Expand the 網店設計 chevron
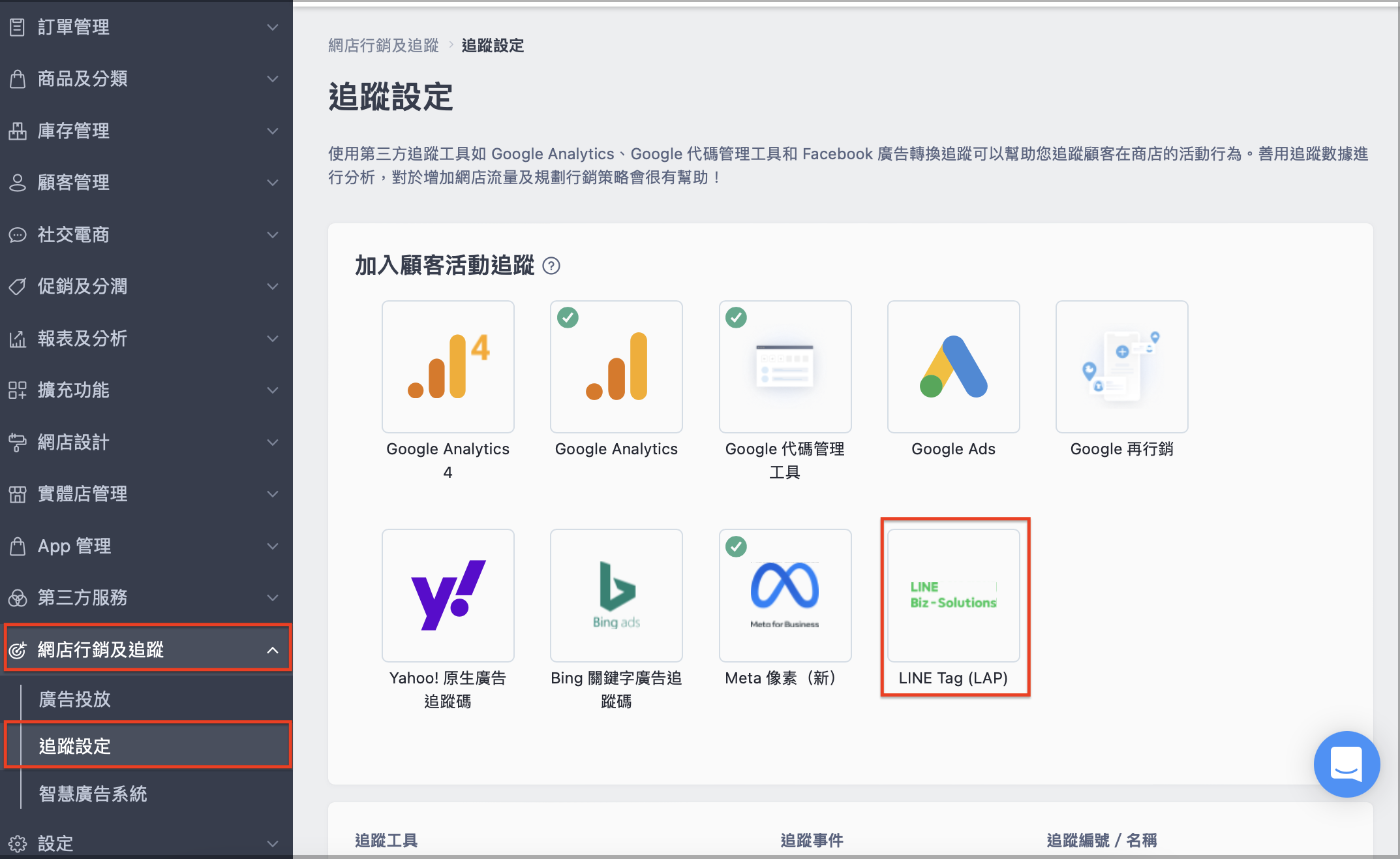This screenshot has width=1400, height=859. [x=273, y=443]
